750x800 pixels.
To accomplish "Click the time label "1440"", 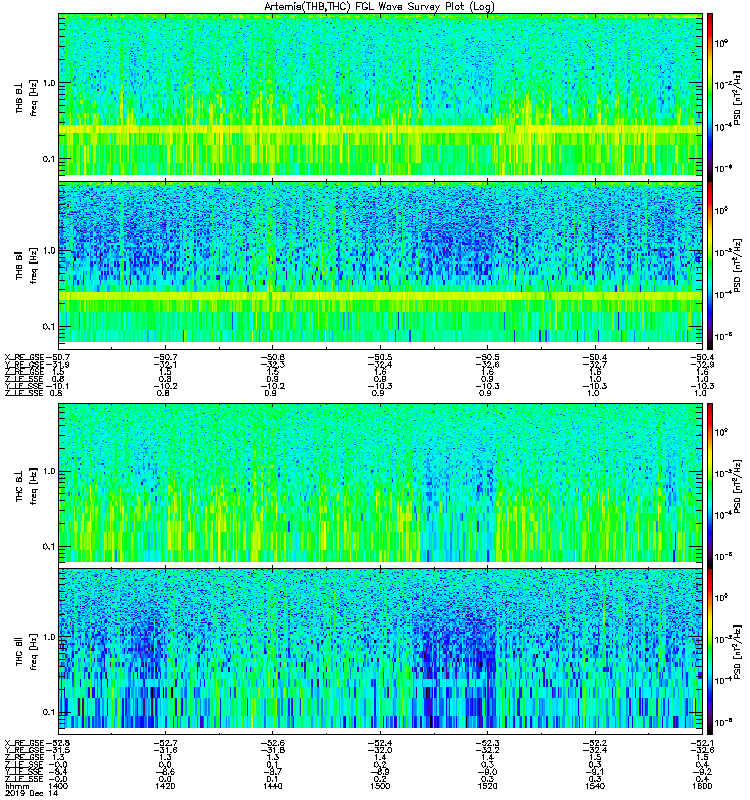I will click(272, 786).
